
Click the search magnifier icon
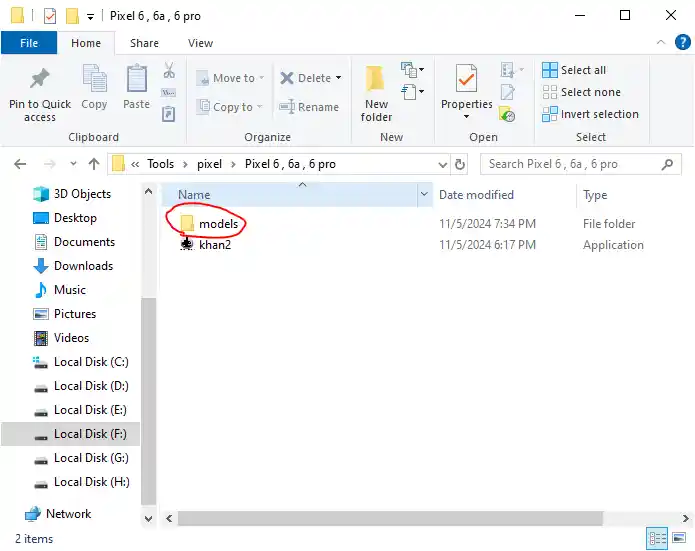point(667,164)
